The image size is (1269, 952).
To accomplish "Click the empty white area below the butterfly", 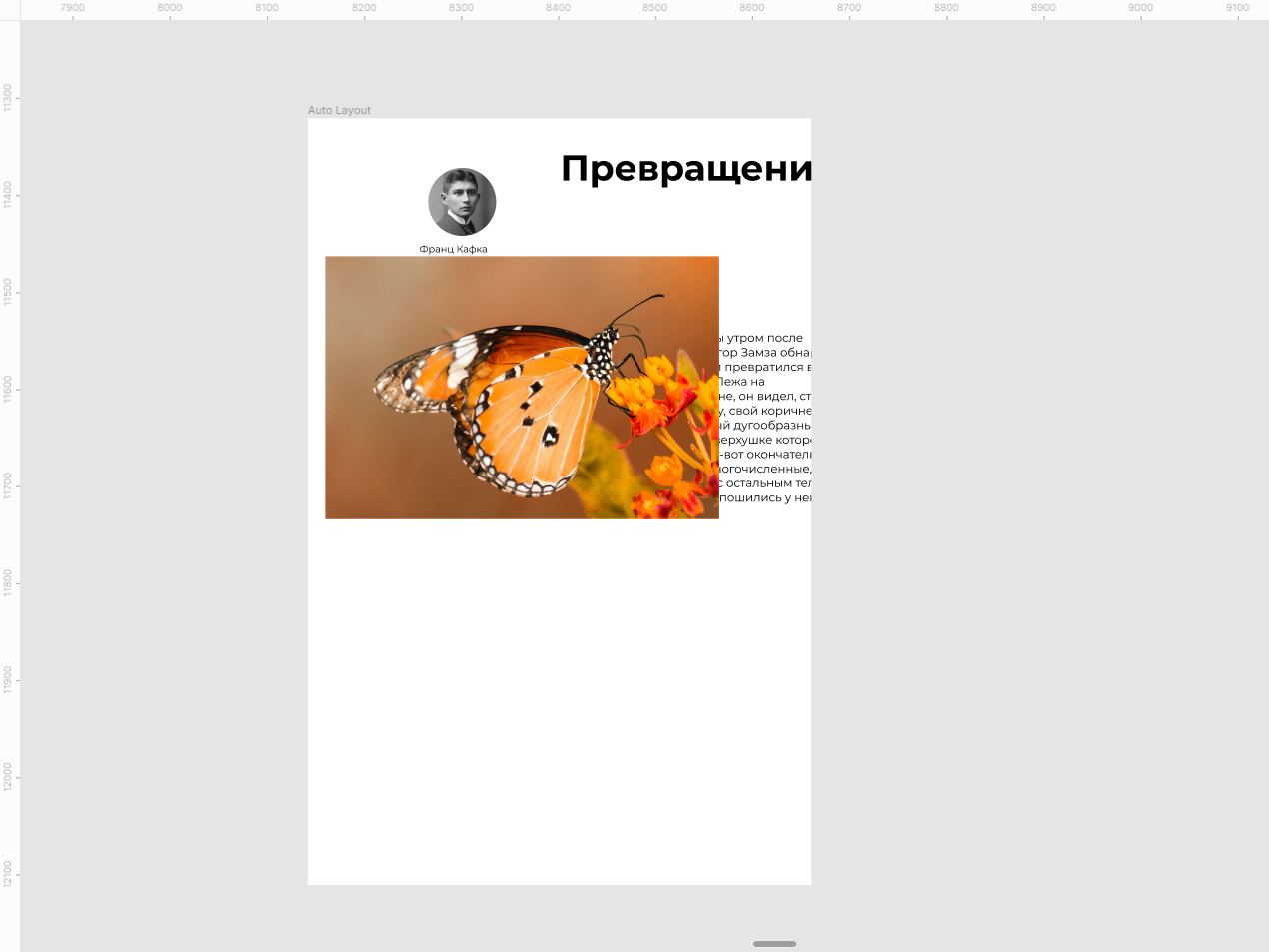I will [560, 699].
